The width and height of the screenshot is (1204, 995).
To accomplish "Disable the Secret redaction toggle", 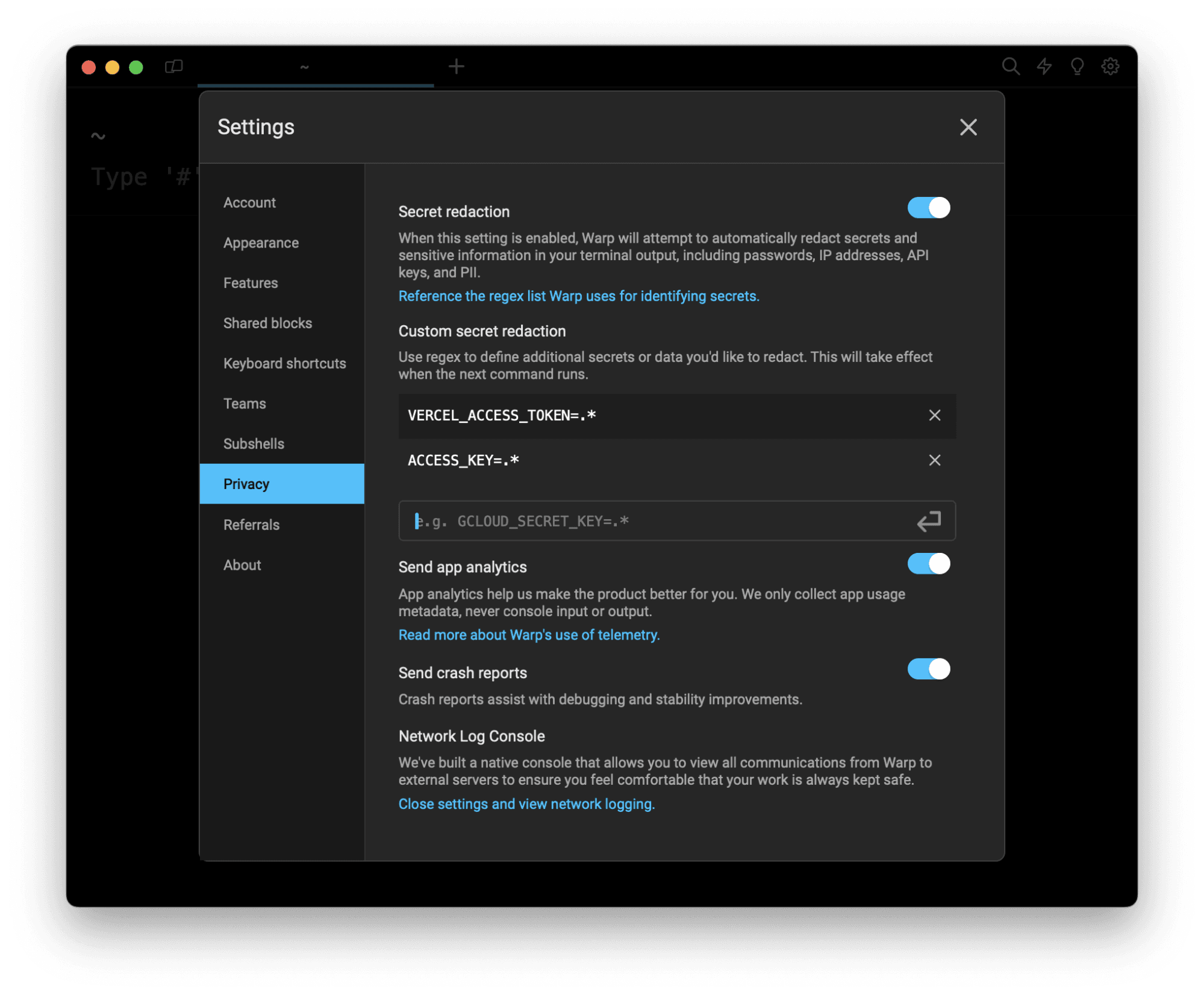I will pyautogui.click(x=928, y=208).
